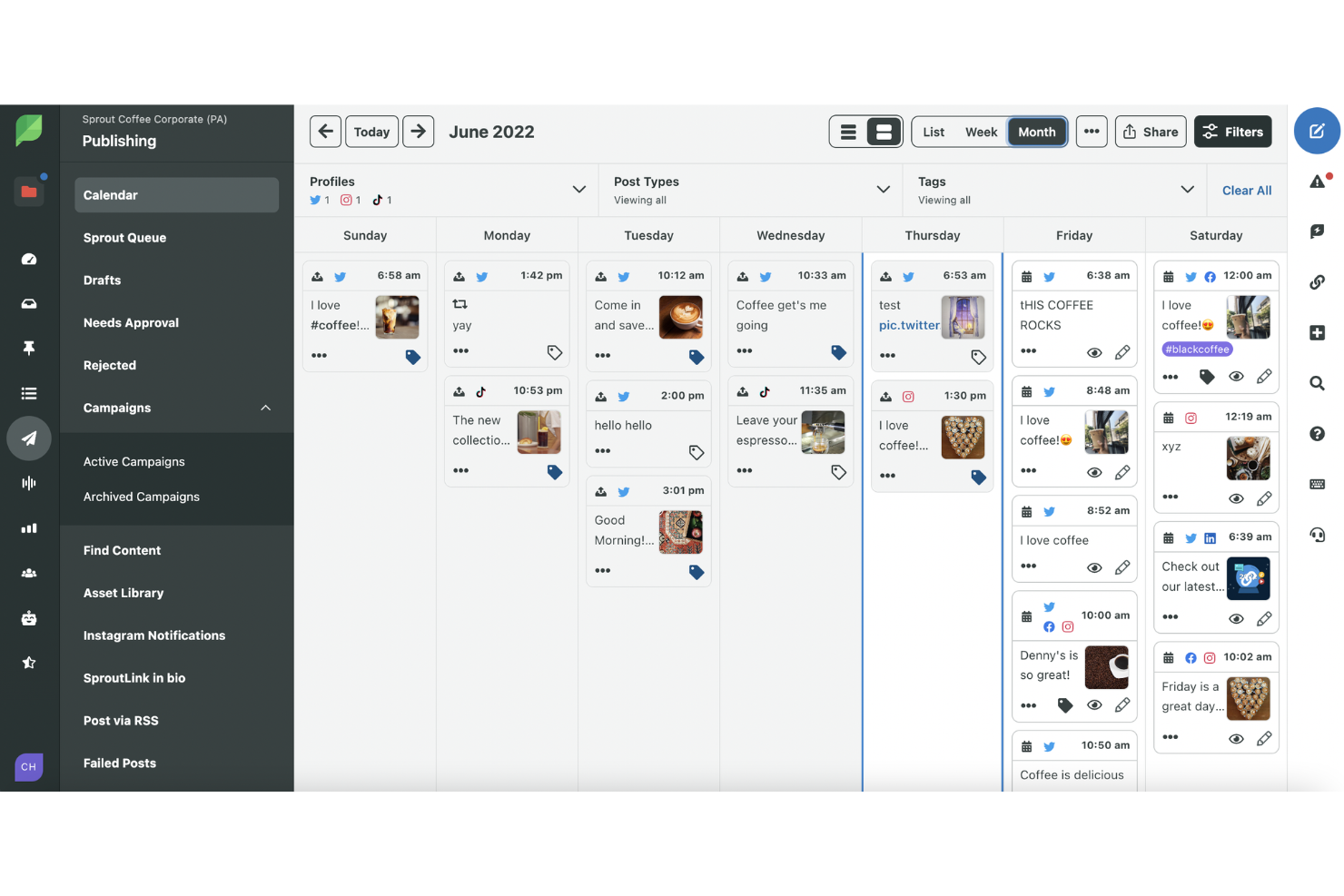Click the link chain icon in right rail
Image resolution: width=1344 pixels, height=896 pixels.
coord(1317,282)
